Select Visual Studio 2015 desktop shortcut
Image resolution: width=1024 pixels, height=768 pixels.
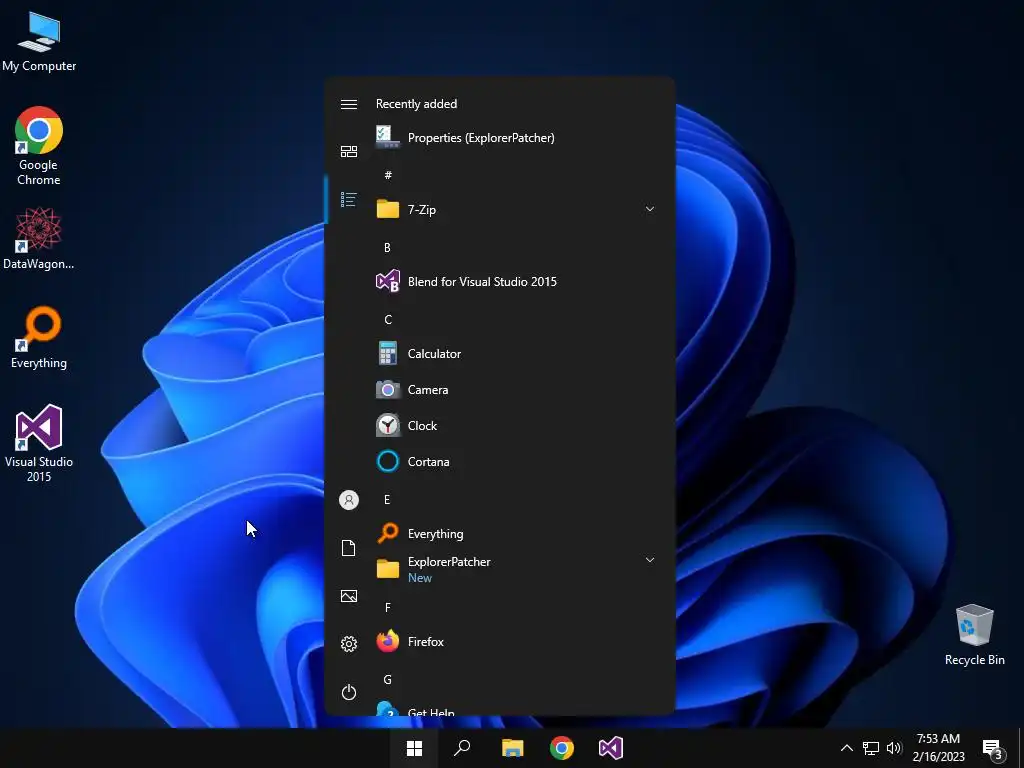coord(39,443)
